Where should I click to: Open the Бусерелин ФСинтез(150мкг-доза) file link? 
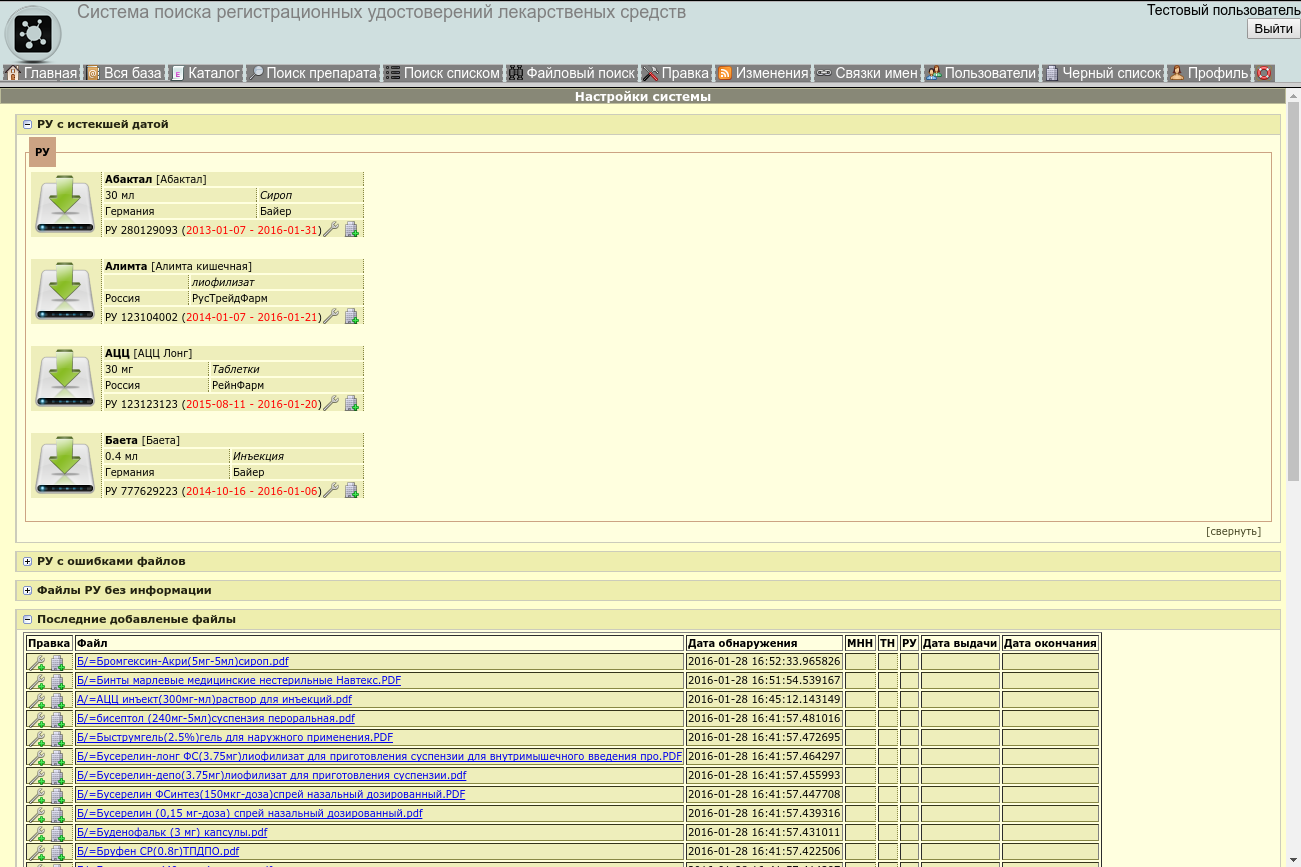(x=271, y=795)
